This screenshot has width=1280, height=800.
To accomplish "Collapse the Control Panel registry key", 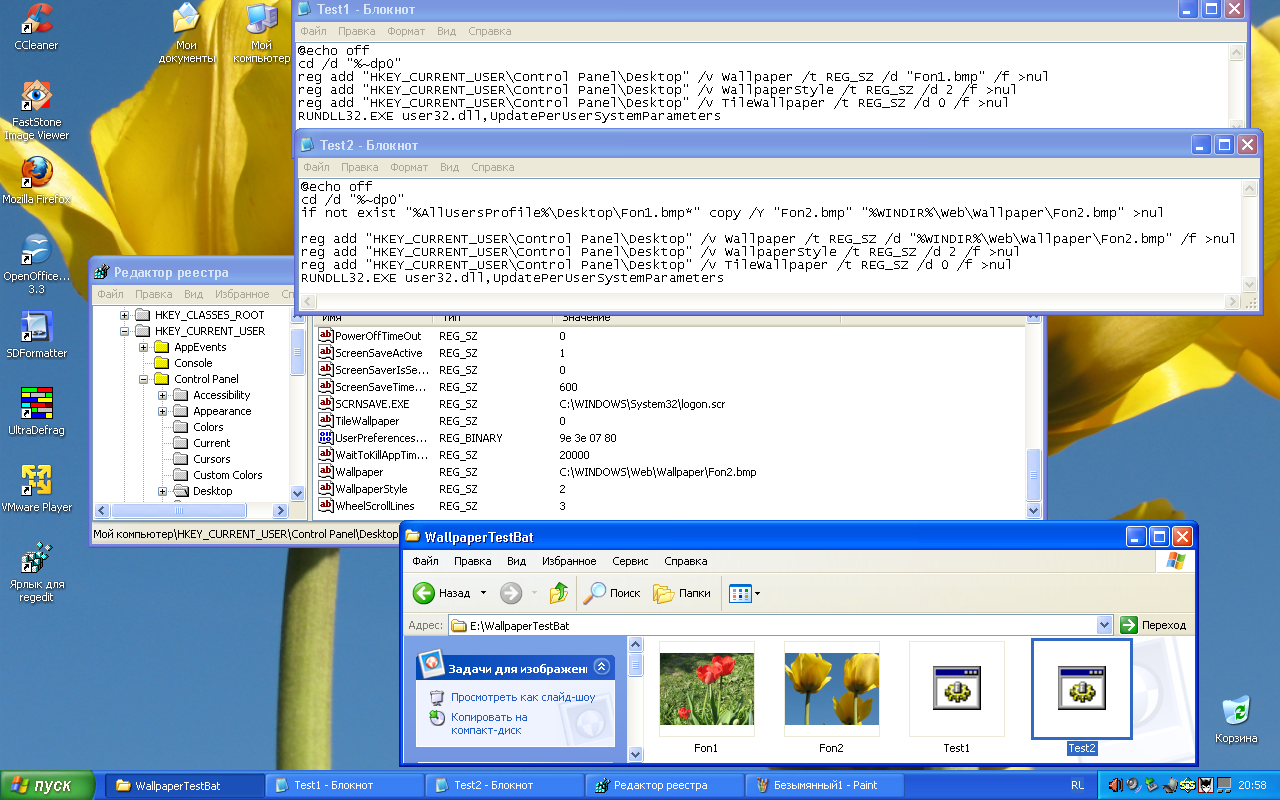I will pyautogui.click(x=144, y=379).
